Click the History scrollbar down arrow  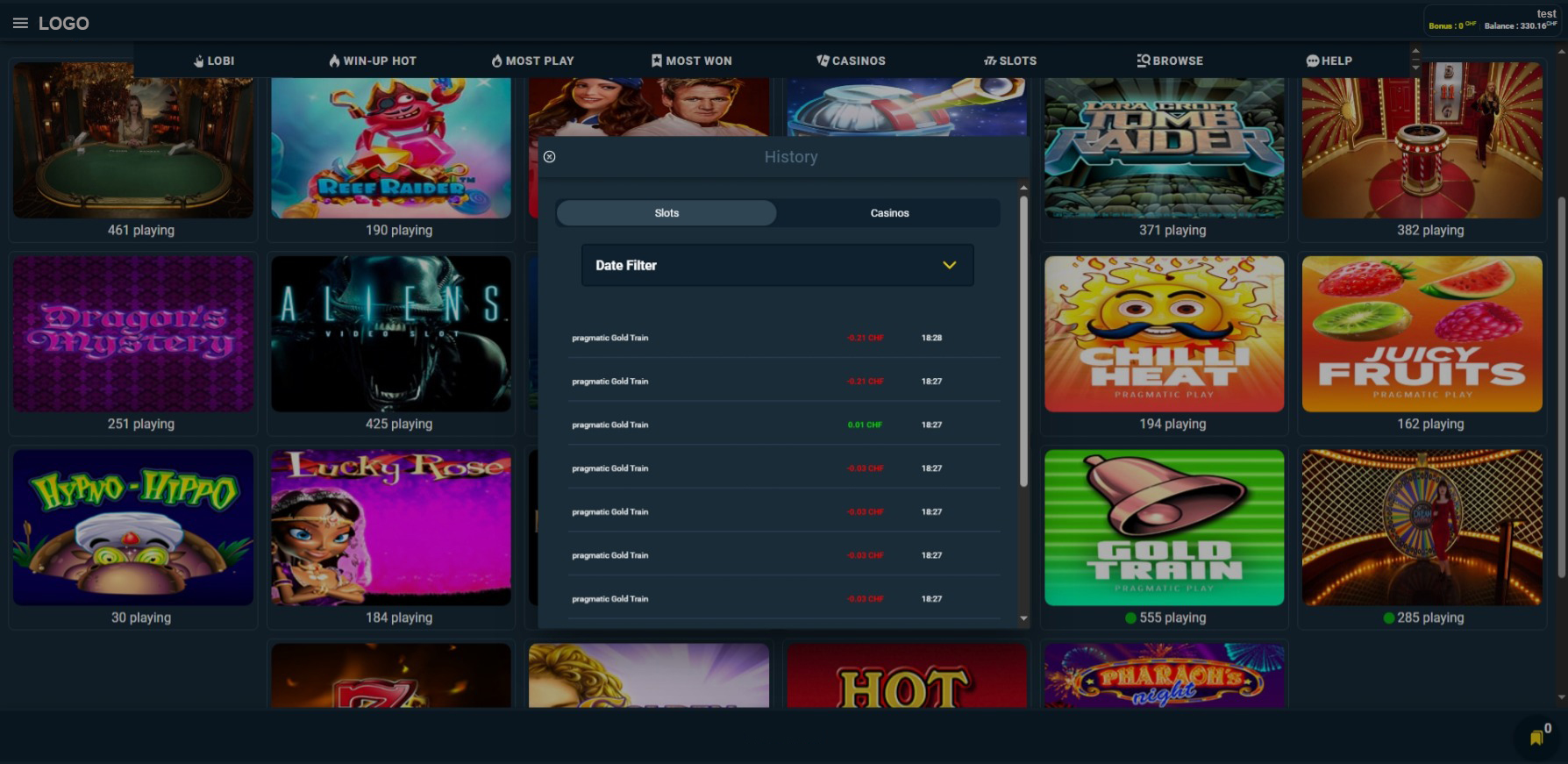[x=1023, y=618]
